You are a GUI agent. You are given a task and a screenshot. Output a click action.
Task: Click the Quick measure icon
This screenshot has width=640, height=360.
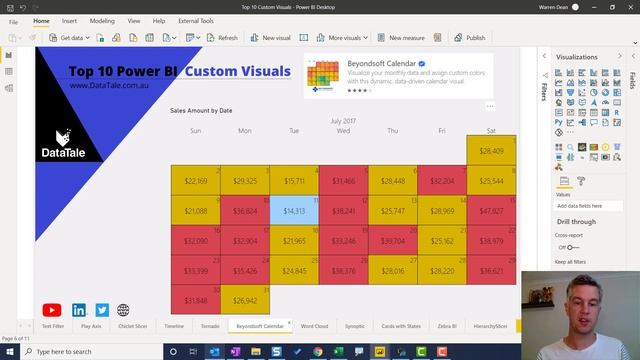point(438,38)
